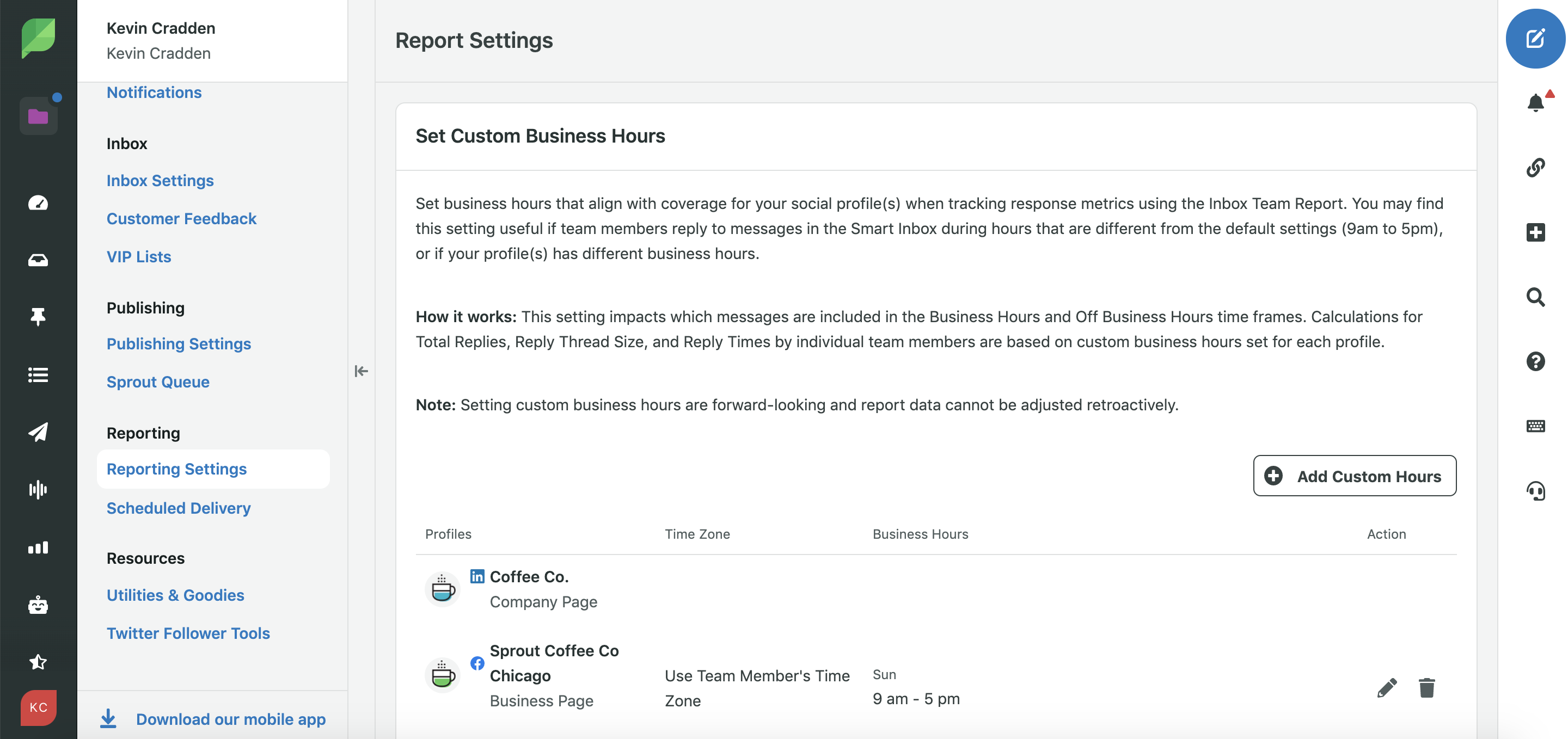Screen dimensions: 1568x739
Task: Open keyboard shortcuts icon
Action: click(1535, 426)
